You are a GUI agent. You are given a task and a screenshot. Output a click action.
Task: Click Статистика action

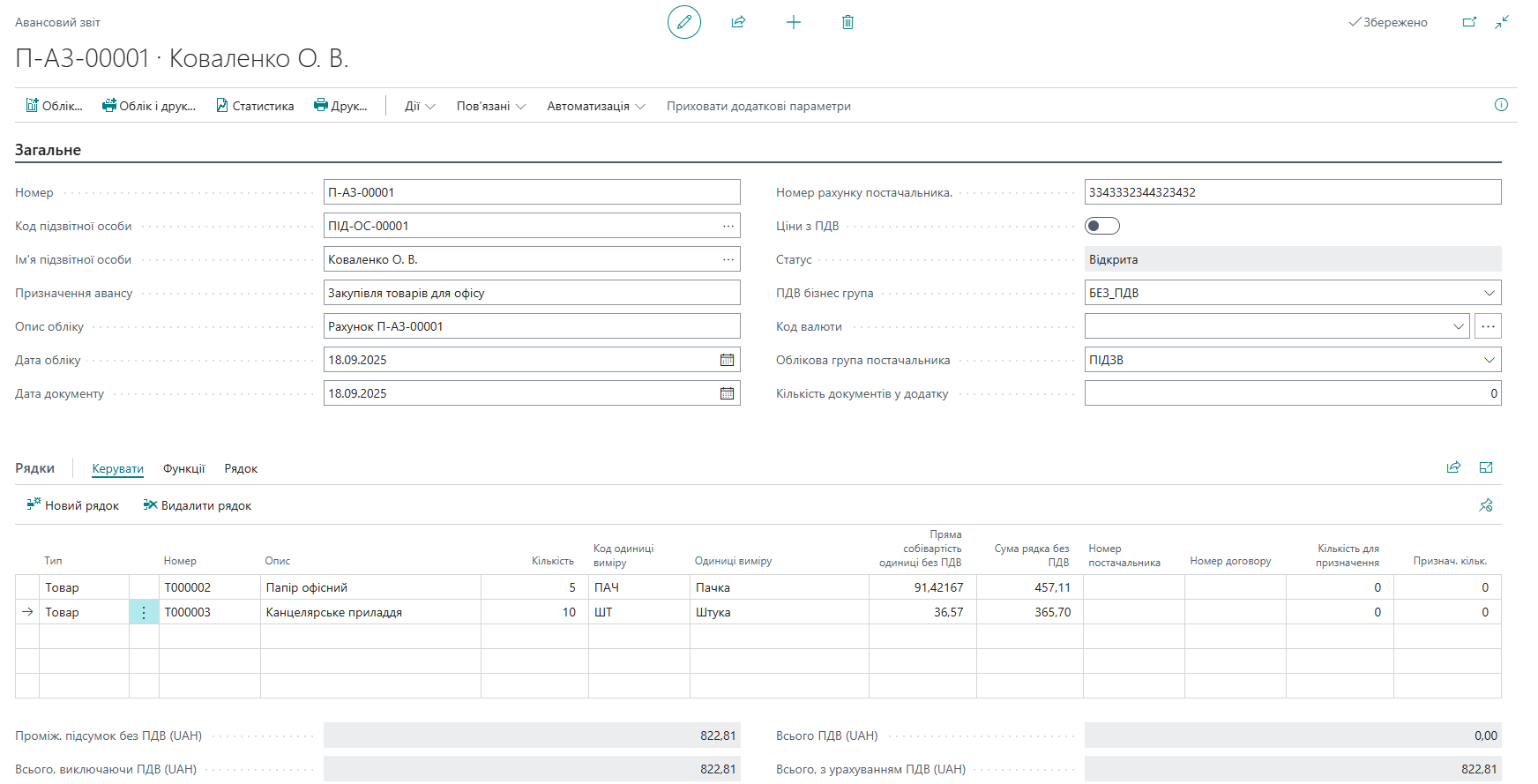point(255,106)
